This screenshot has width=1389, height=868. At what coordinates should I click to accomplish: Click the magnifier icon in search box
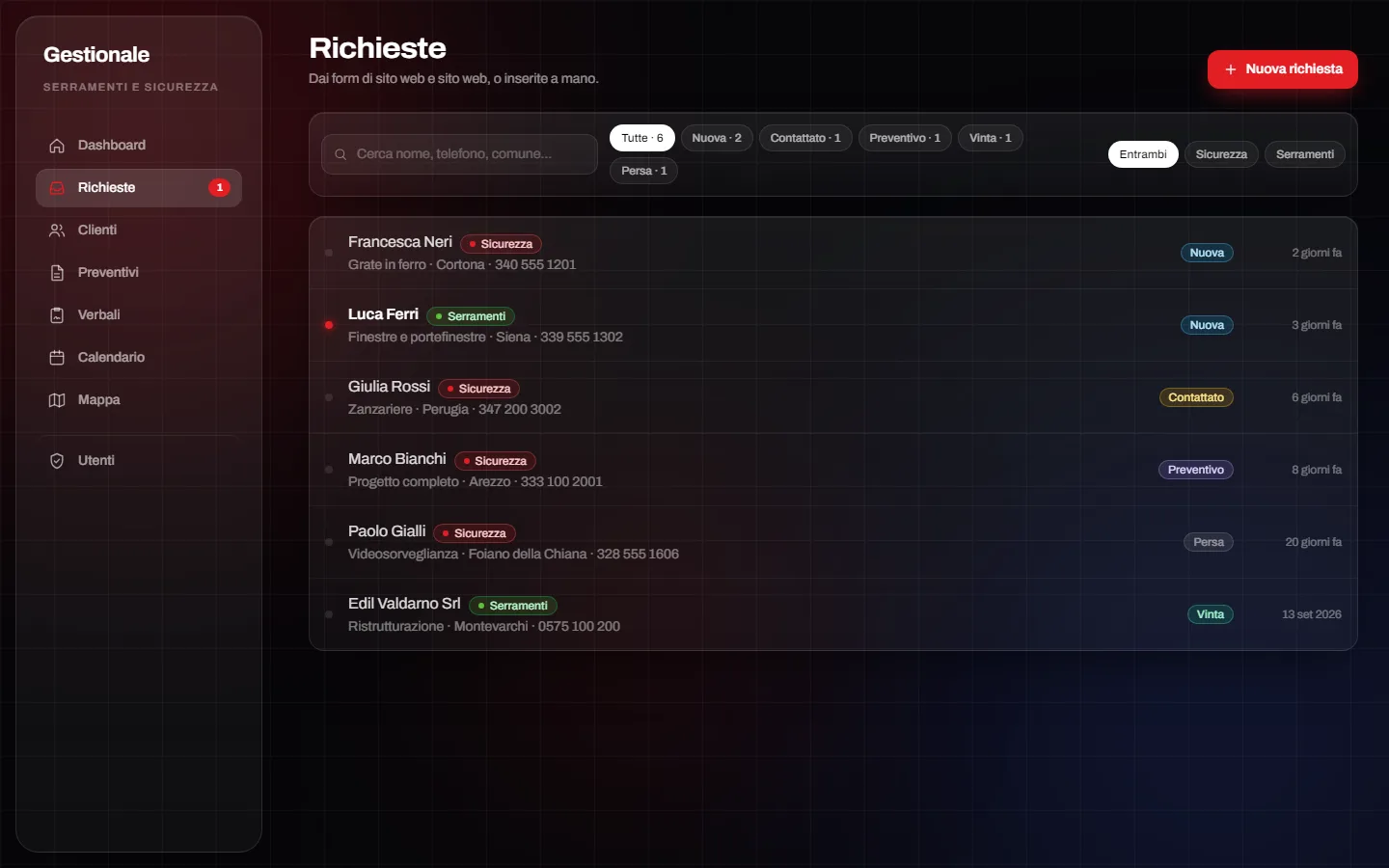[340, 154]
